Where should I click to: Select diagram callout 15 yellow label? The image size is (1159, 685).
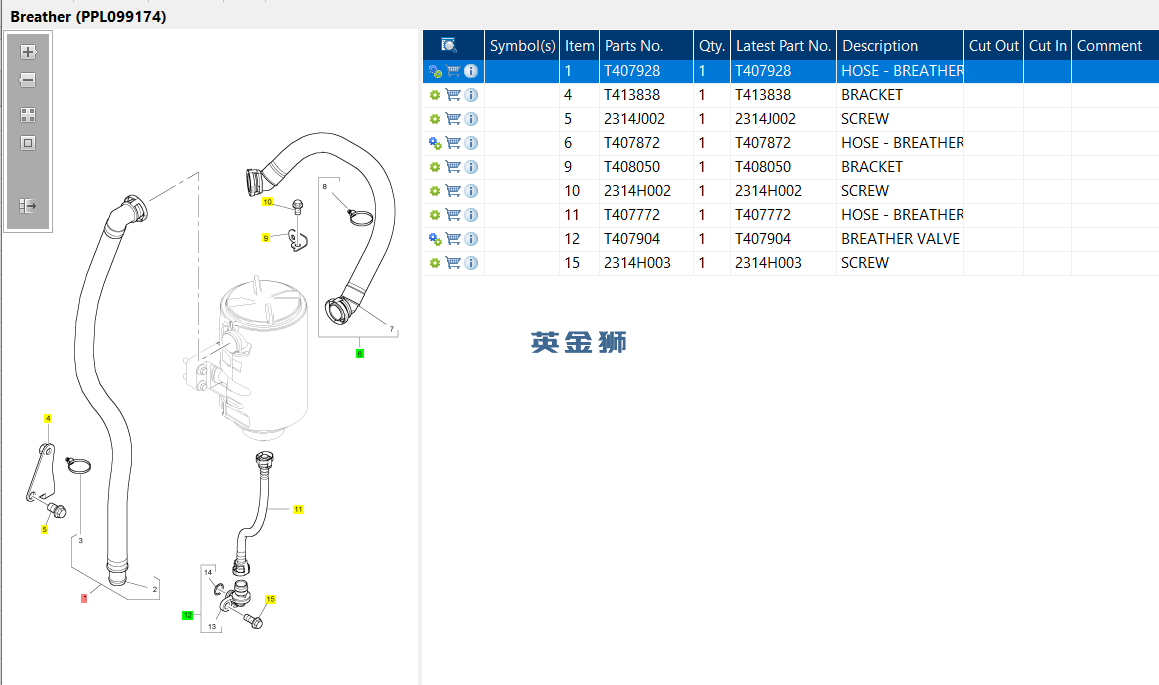[271, 599]
